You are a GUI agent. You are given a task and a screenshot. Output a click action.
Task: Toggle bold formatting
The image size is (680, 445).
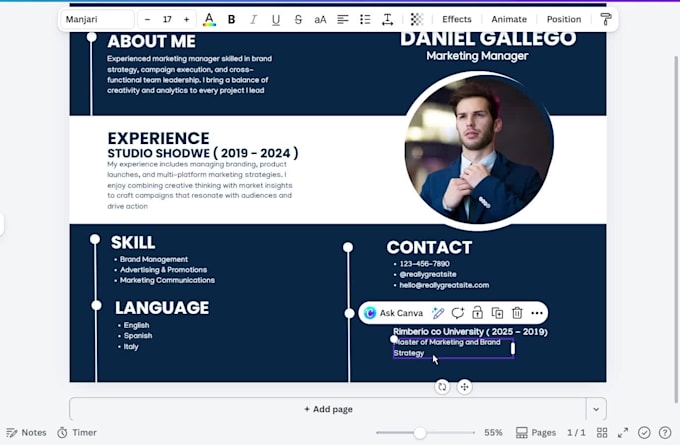tap(232, 20)
